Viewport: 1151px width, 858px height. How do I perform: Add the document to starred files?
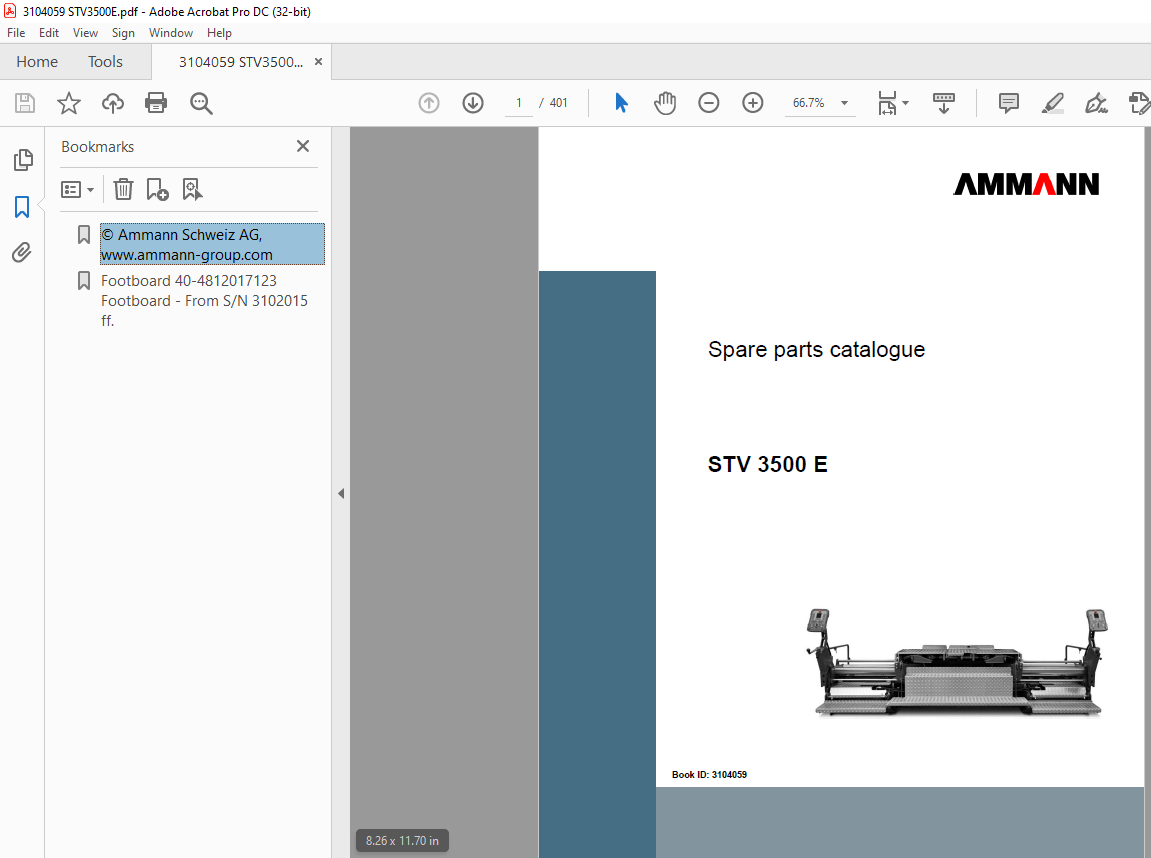pos(69,103)
